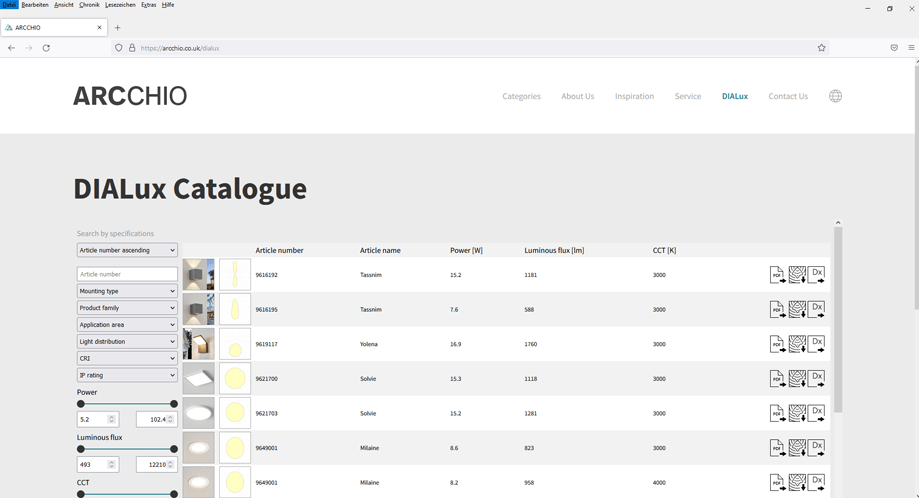Open the Inspiration page link
This screenshot has height=498, width=920.
click(634, 96)
